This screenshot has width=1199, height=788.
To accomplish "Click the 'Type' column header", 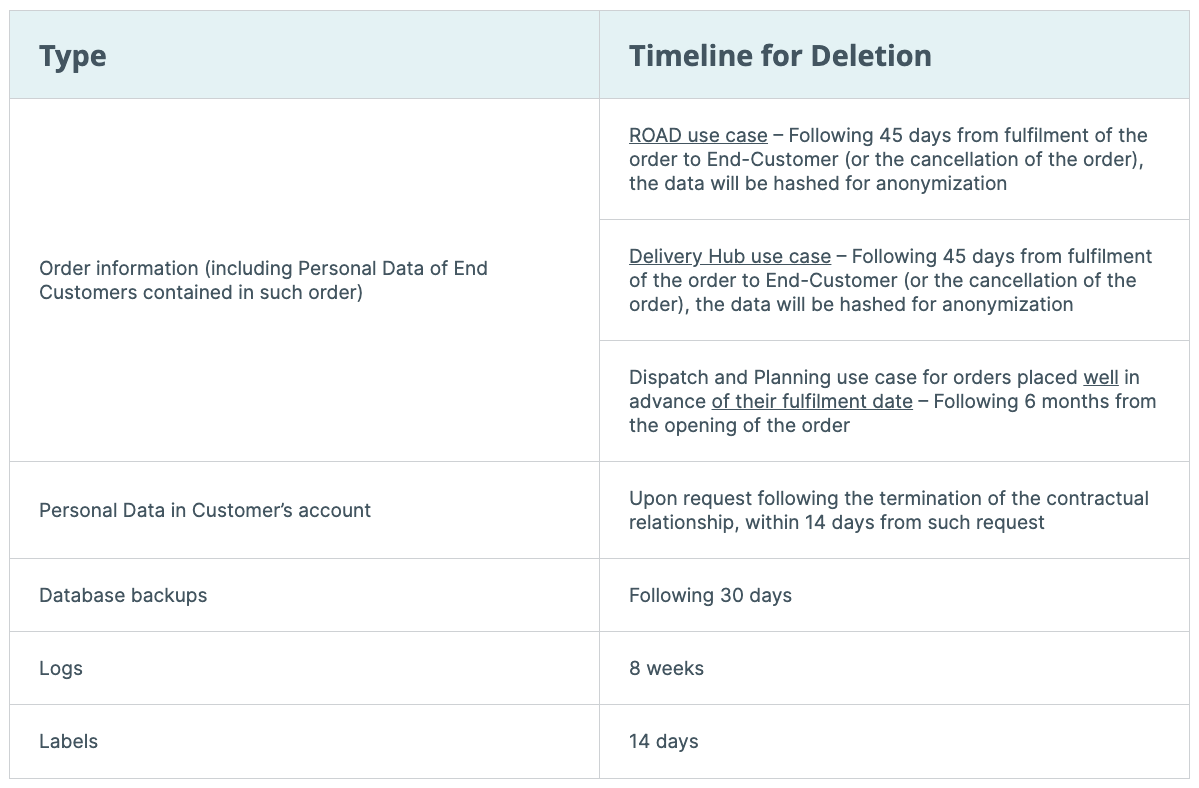I will (73, 56).
